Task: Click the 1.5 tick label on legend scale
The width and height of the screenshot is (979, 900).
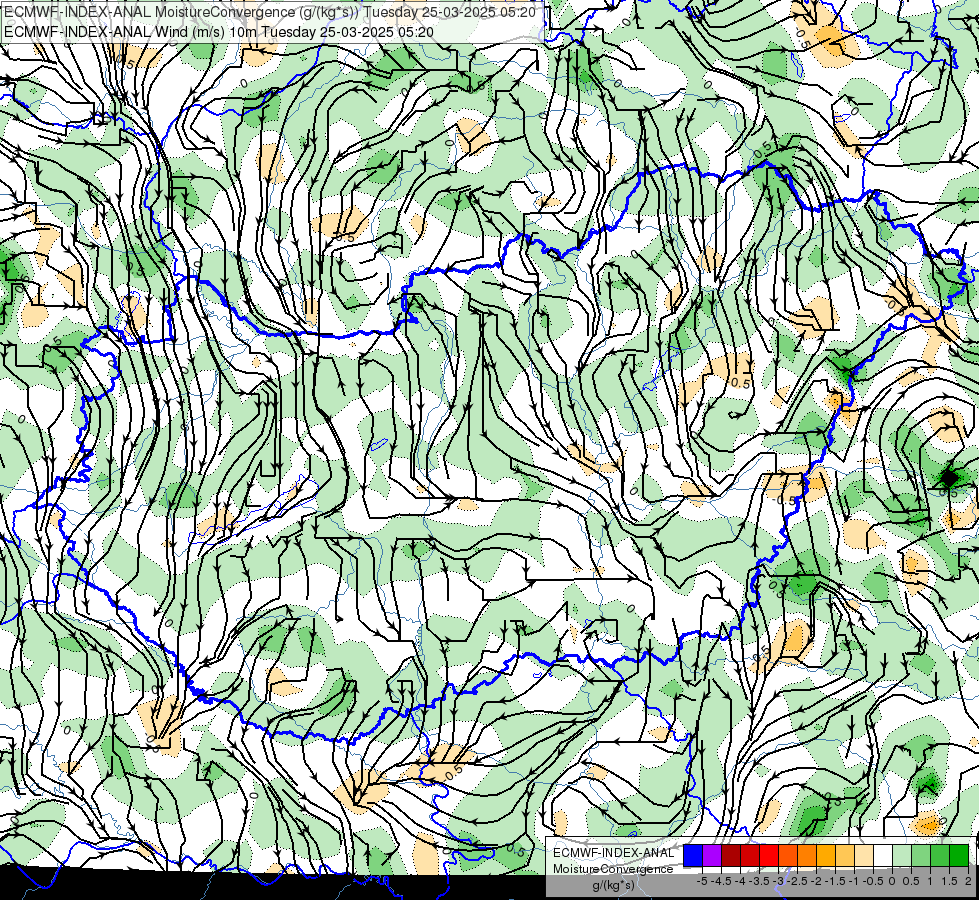Action: pyautogui.click(x=948, y=881)
